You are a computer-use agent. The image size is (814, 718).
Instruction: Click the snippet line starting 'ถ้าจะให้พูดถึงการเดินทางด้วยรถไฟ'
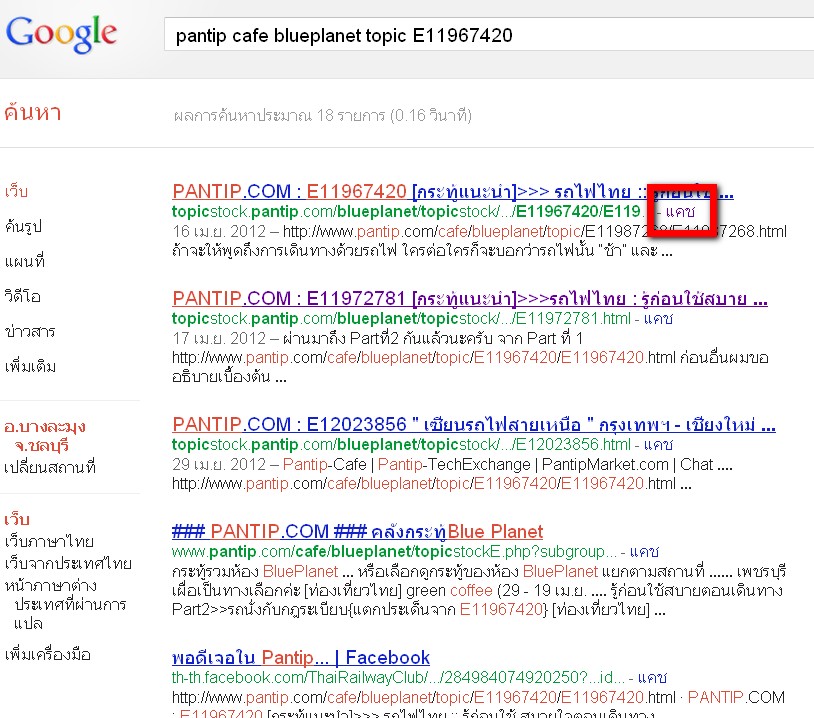[x=423, y=251]
